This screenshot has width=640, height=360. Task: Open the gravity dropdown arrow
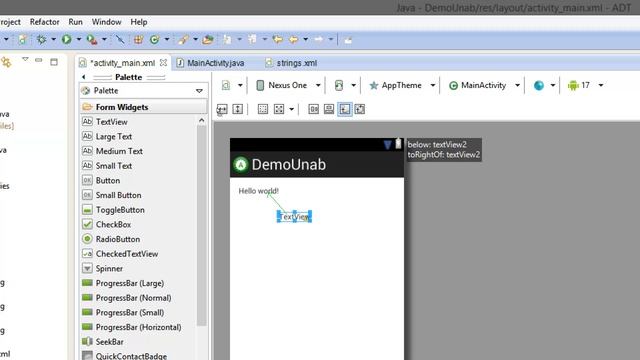[291, 109]
